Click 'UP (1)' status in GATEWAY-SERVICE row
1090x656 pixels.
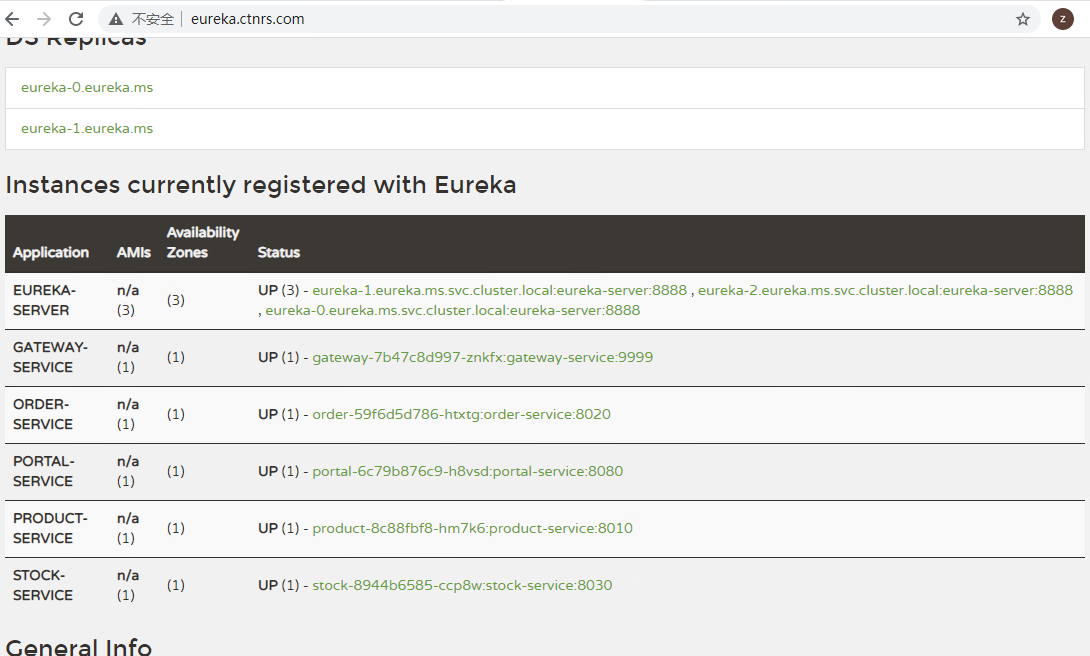click(x=279, y=357)
